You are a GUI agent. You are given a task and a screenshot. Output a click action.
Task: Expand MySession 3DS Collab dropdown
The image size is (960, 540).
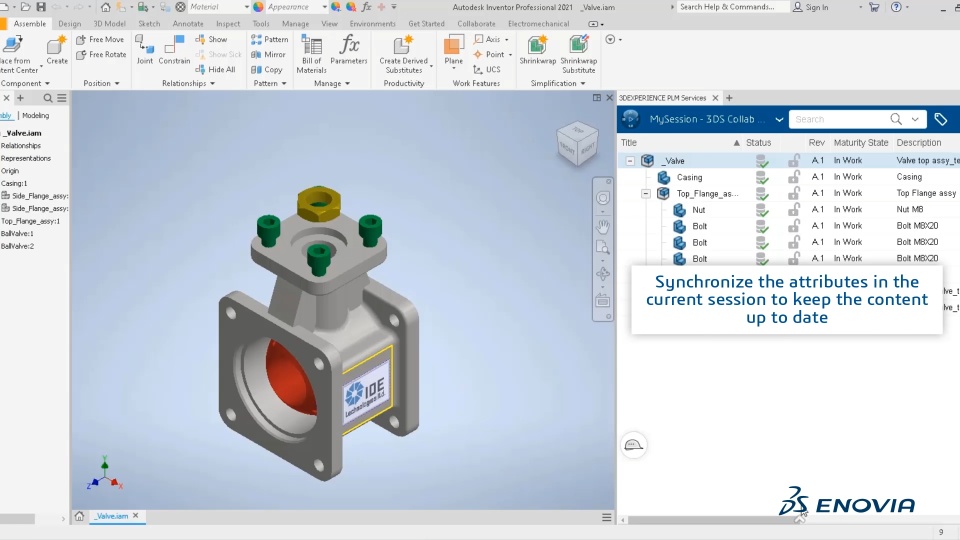[779, 119]
